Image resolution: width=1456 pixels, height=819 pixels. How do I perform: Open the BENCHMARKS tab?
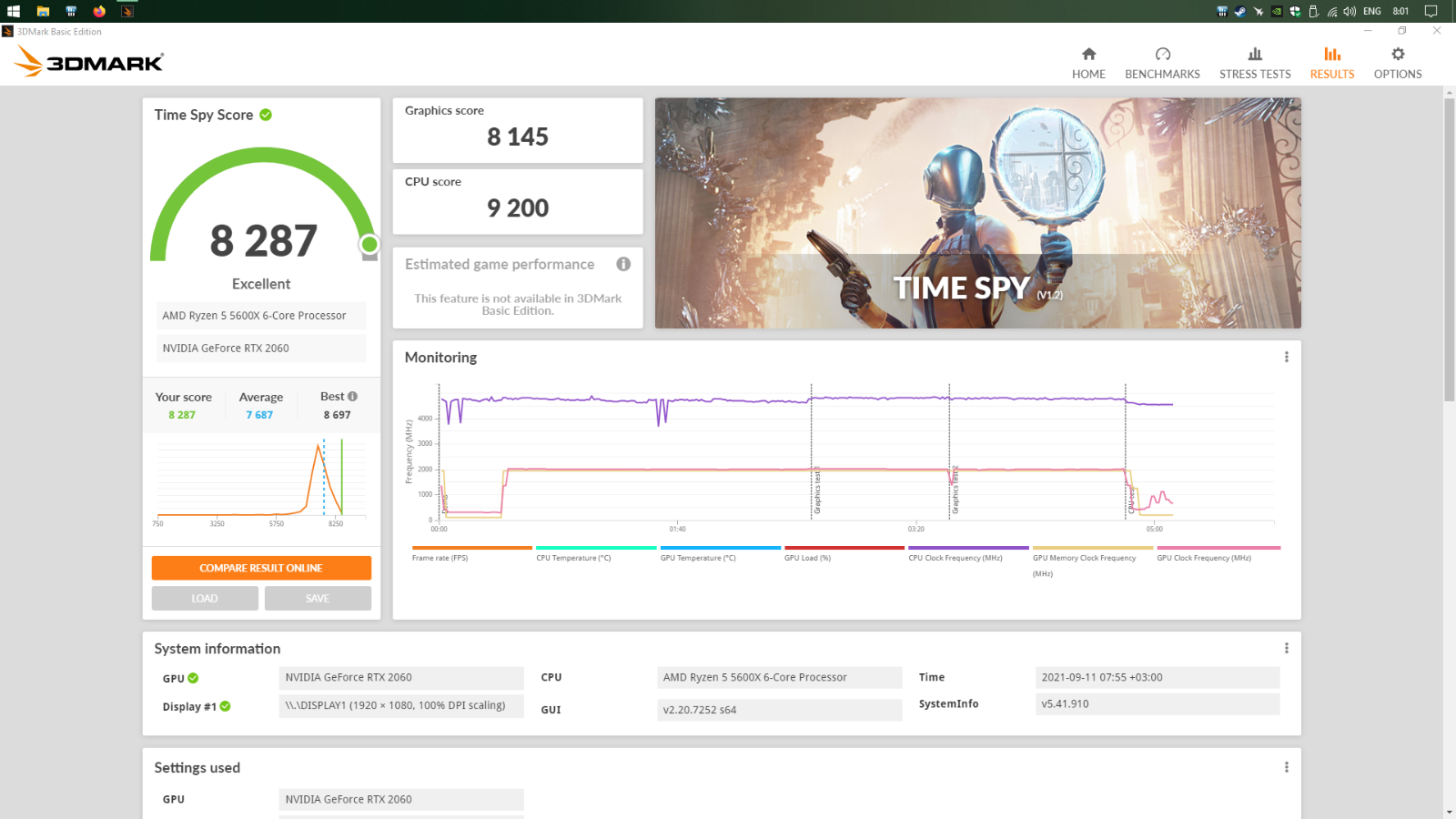1162,64
